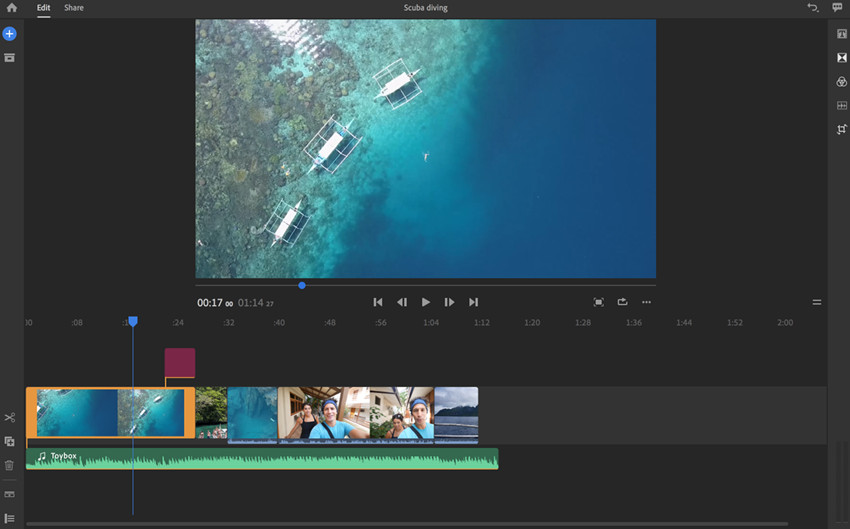This screenshot has height=529, width=850.
Task: Click the timeline horizontal scrollbar
Action: (407, 524)
